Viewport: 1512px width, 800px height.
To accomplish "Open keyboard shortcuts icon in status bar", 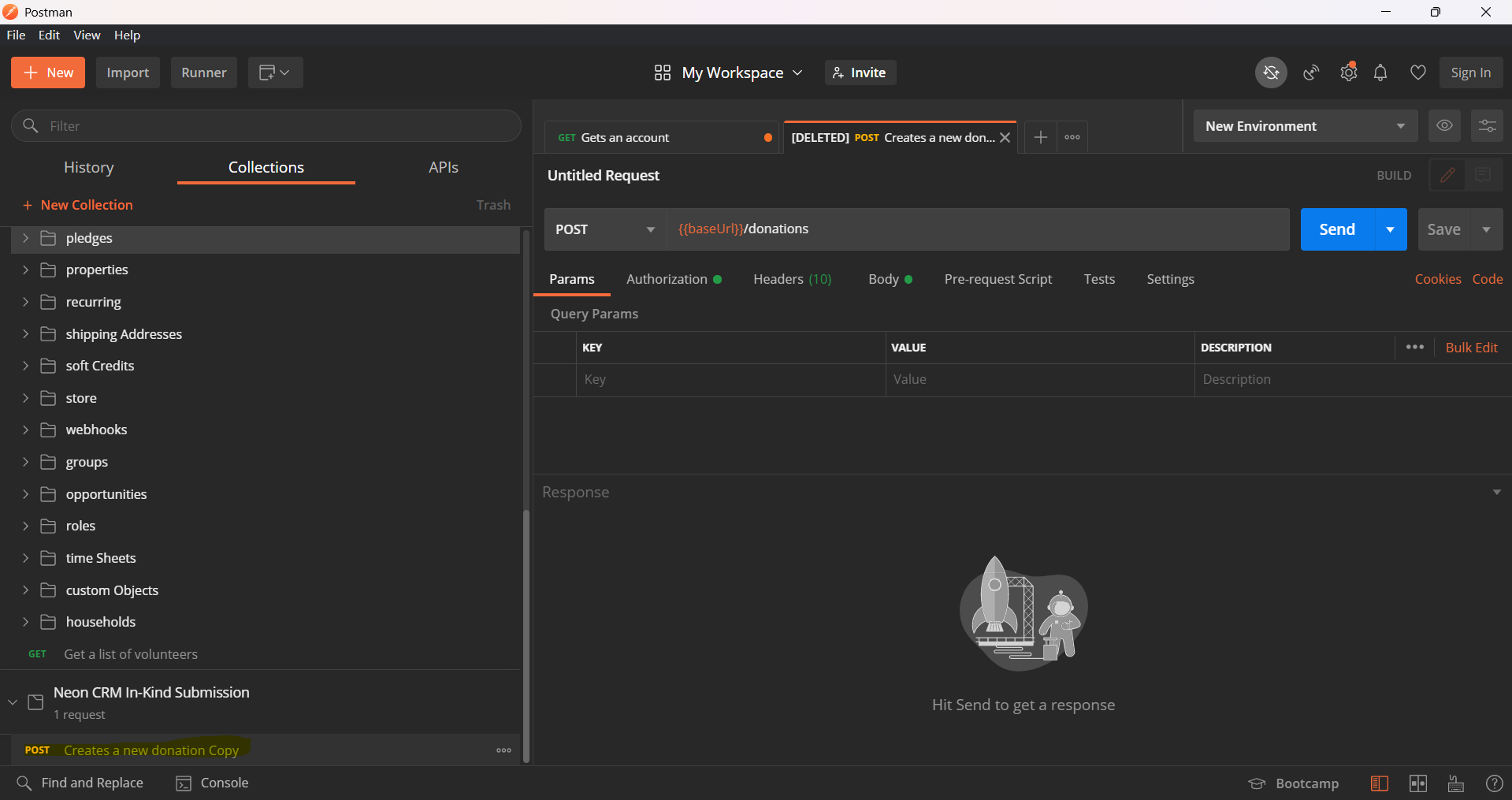I will pos(1455,783).
